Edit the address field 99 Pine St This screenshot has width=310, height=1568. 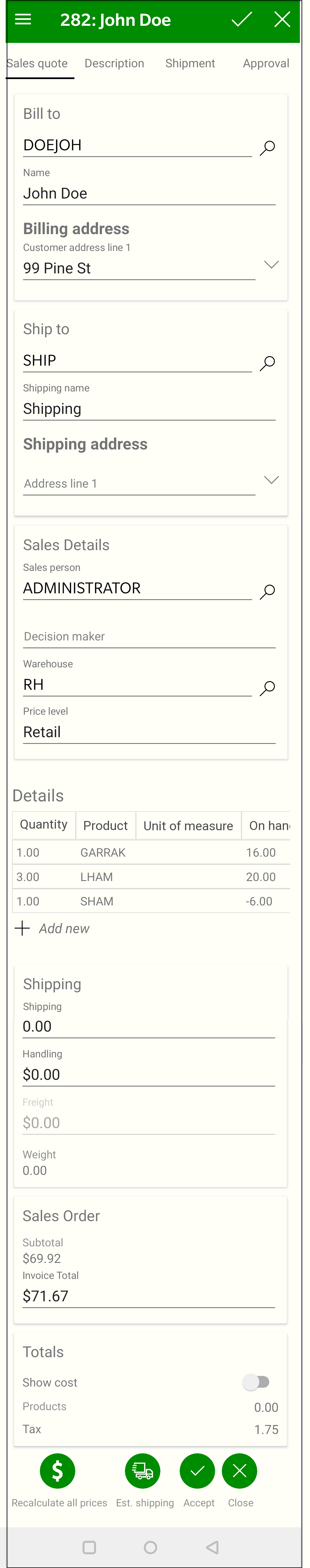pyautogui.click(x=139, y=268)
